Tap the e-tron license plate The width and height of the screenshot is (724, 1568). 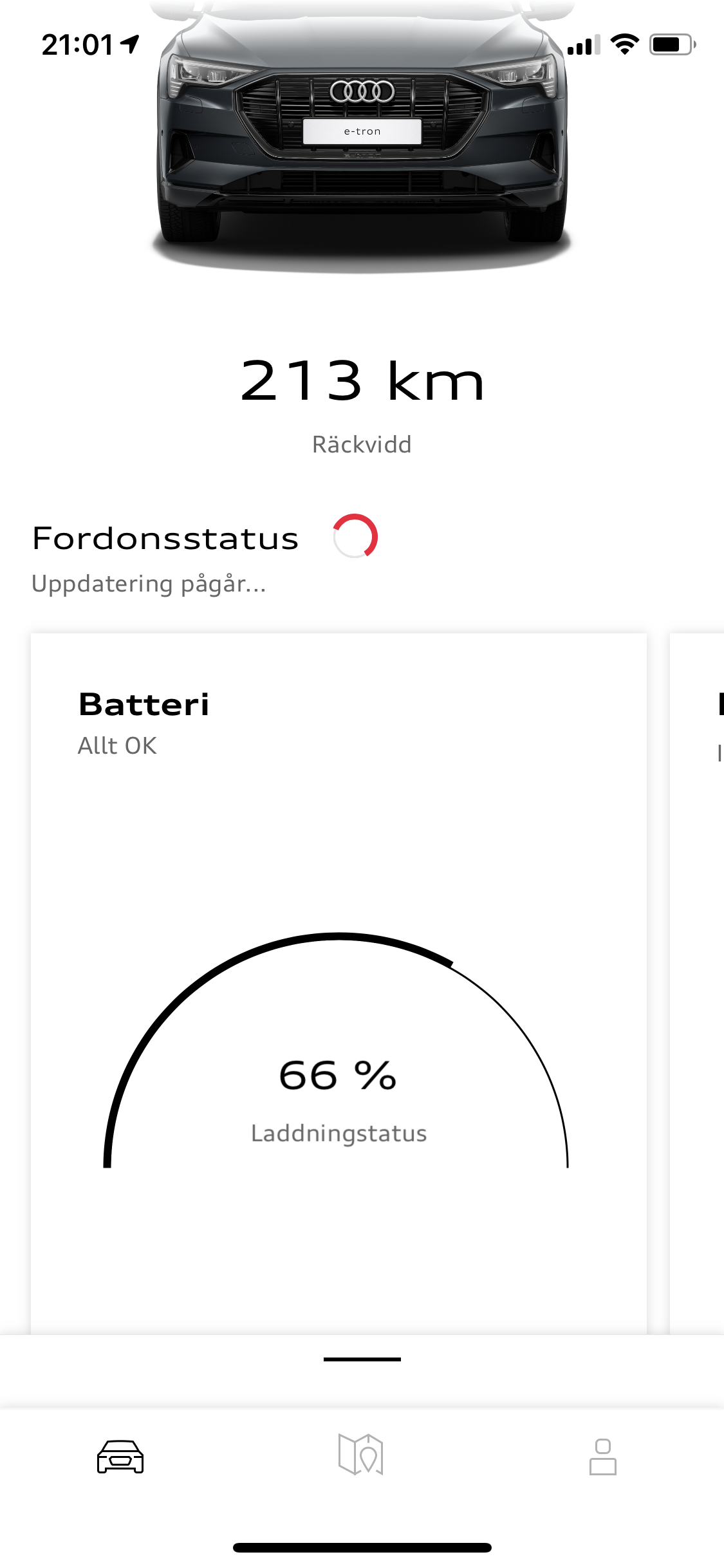coord(362,131)
